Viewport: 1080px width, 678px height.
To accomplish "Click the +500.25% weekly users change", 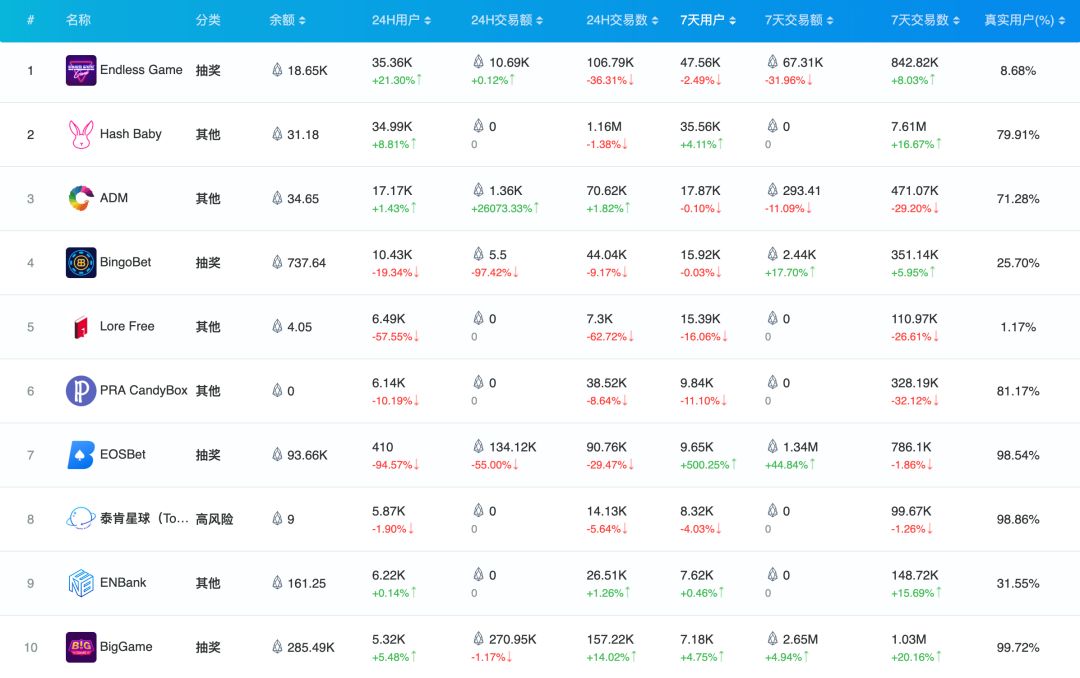I will pyautogui.click(x=708, y=464).
